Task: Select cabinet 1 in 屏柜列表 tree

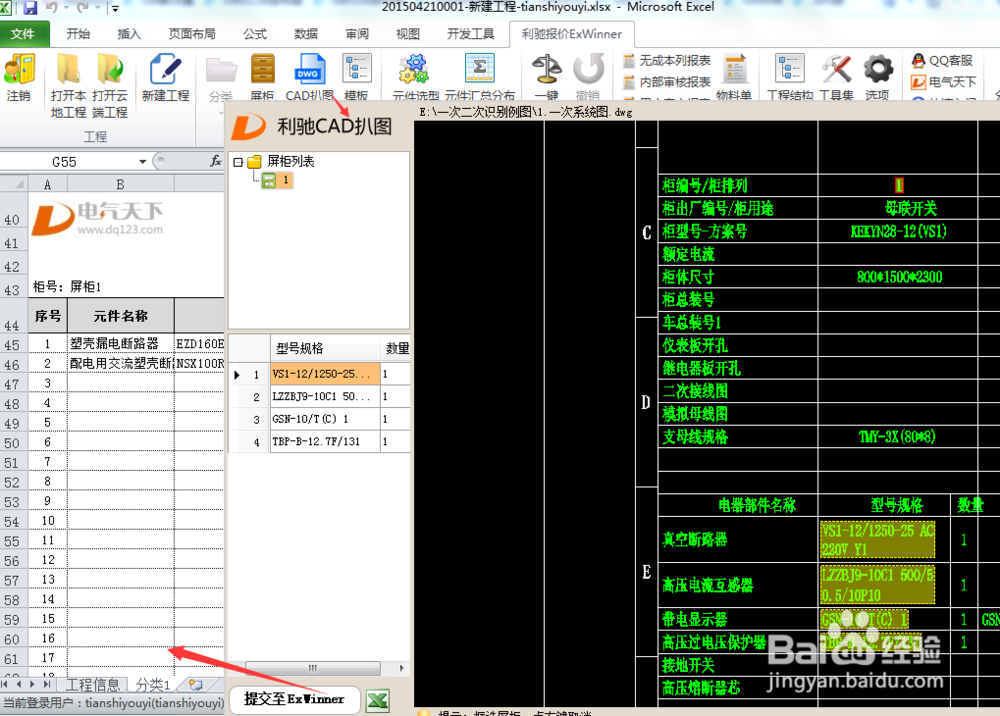Action: [277, 180]
